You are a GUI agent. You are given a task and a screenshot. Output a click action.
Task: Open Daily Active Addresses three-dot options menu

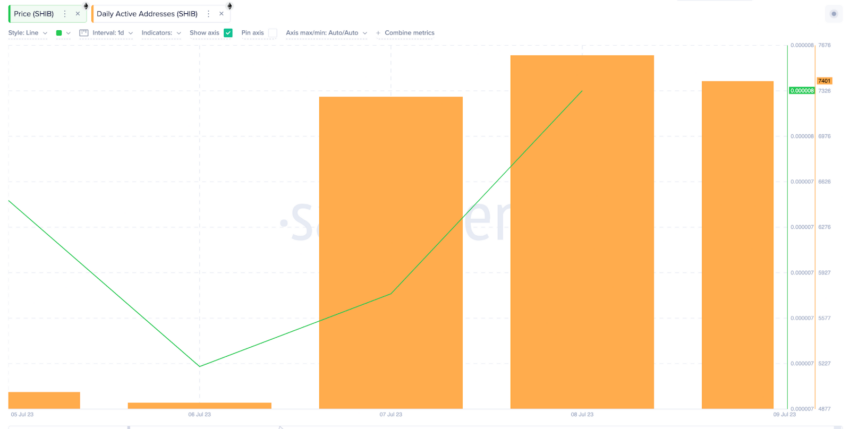click(209, 14)
